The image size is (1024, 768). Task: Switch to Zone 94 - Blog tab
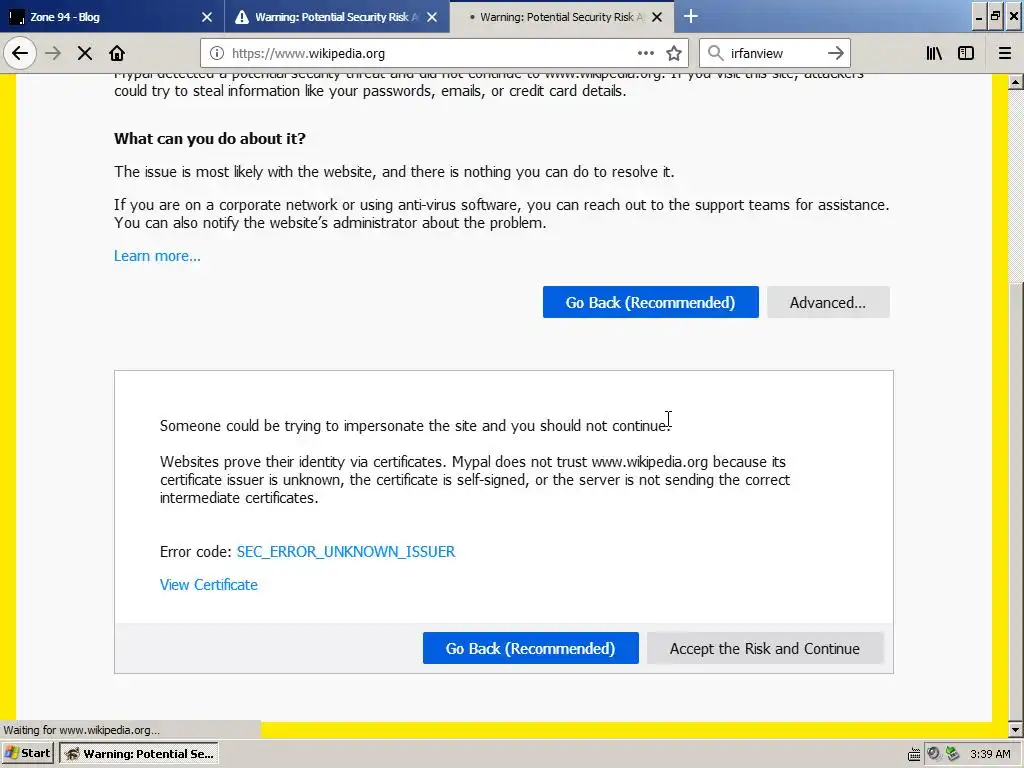(112, 17)
